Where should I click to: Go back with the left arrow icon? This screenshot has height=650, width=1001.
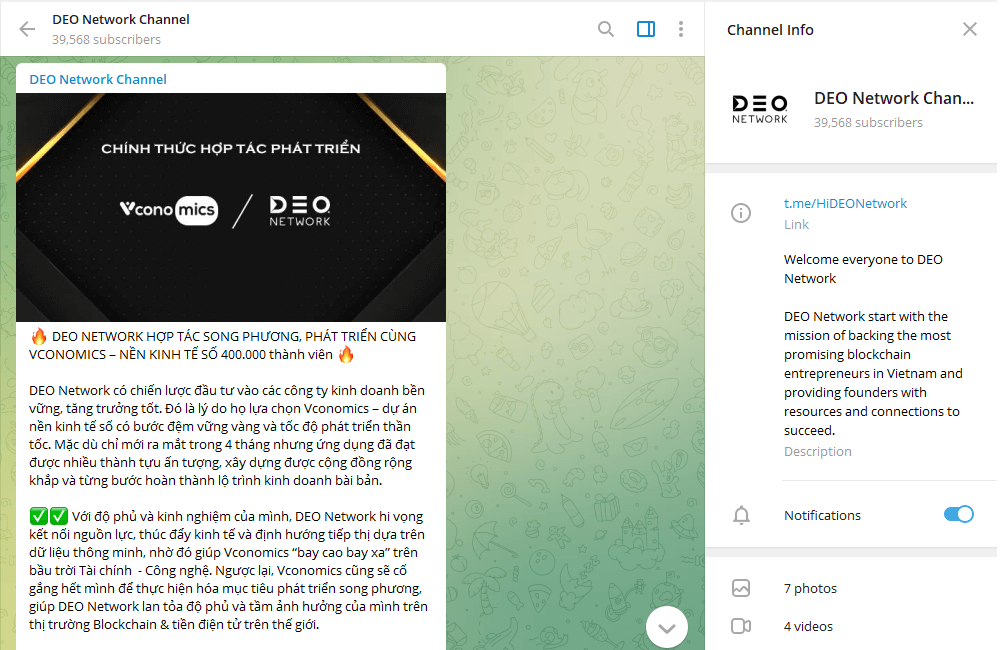27,29
